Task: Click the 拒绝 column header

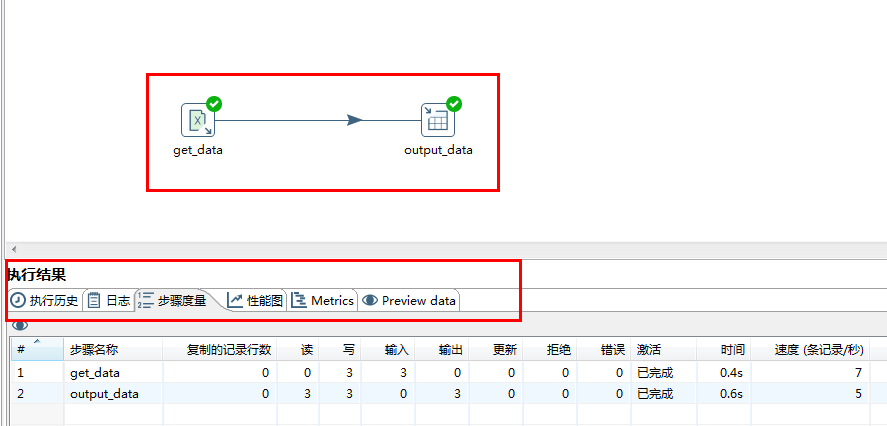Action: pyautogui.click(x=550, y=349)
